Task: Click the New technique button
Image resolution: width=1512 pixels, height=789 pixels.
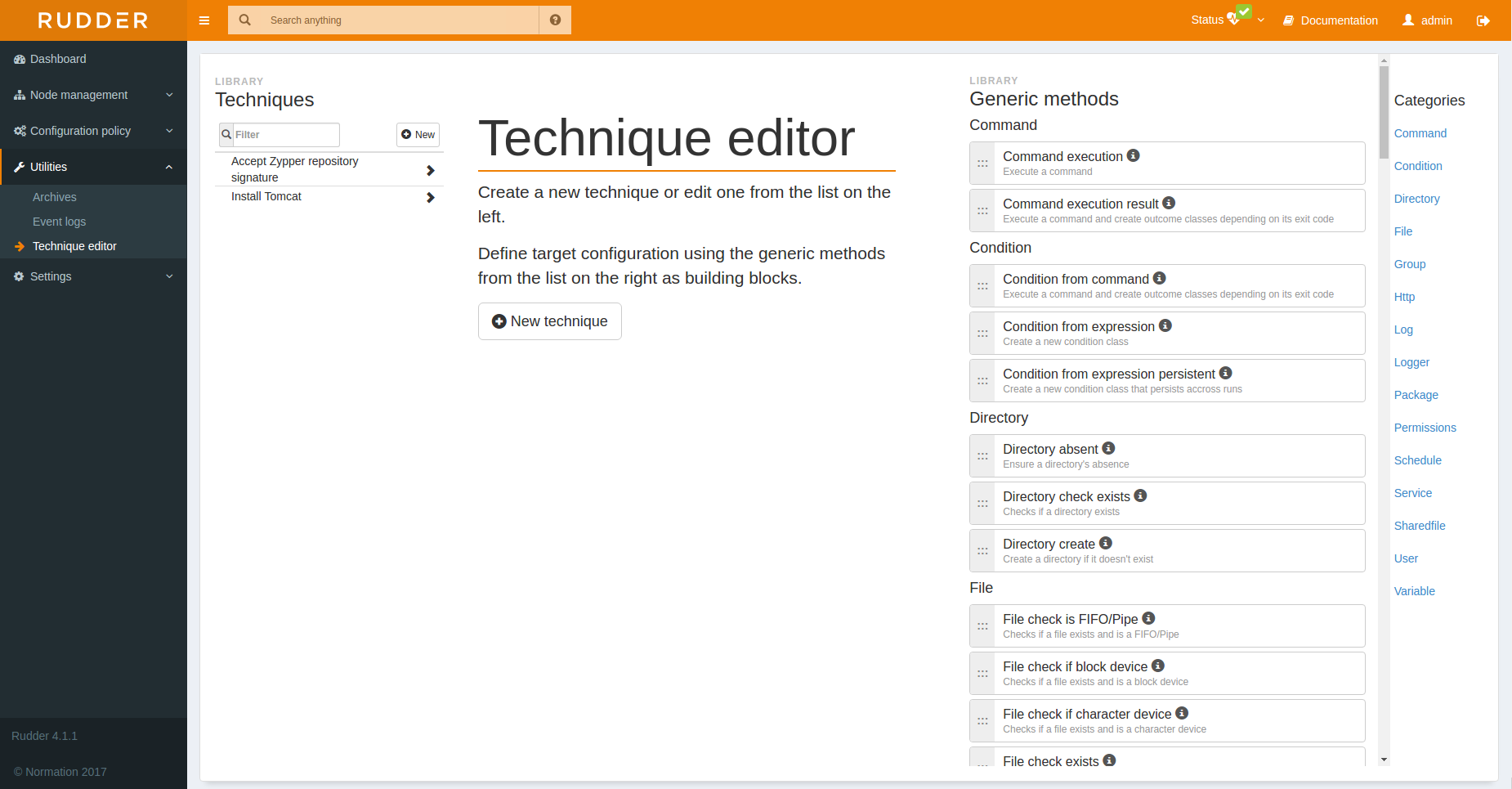Action: click(x=550, y=321)
